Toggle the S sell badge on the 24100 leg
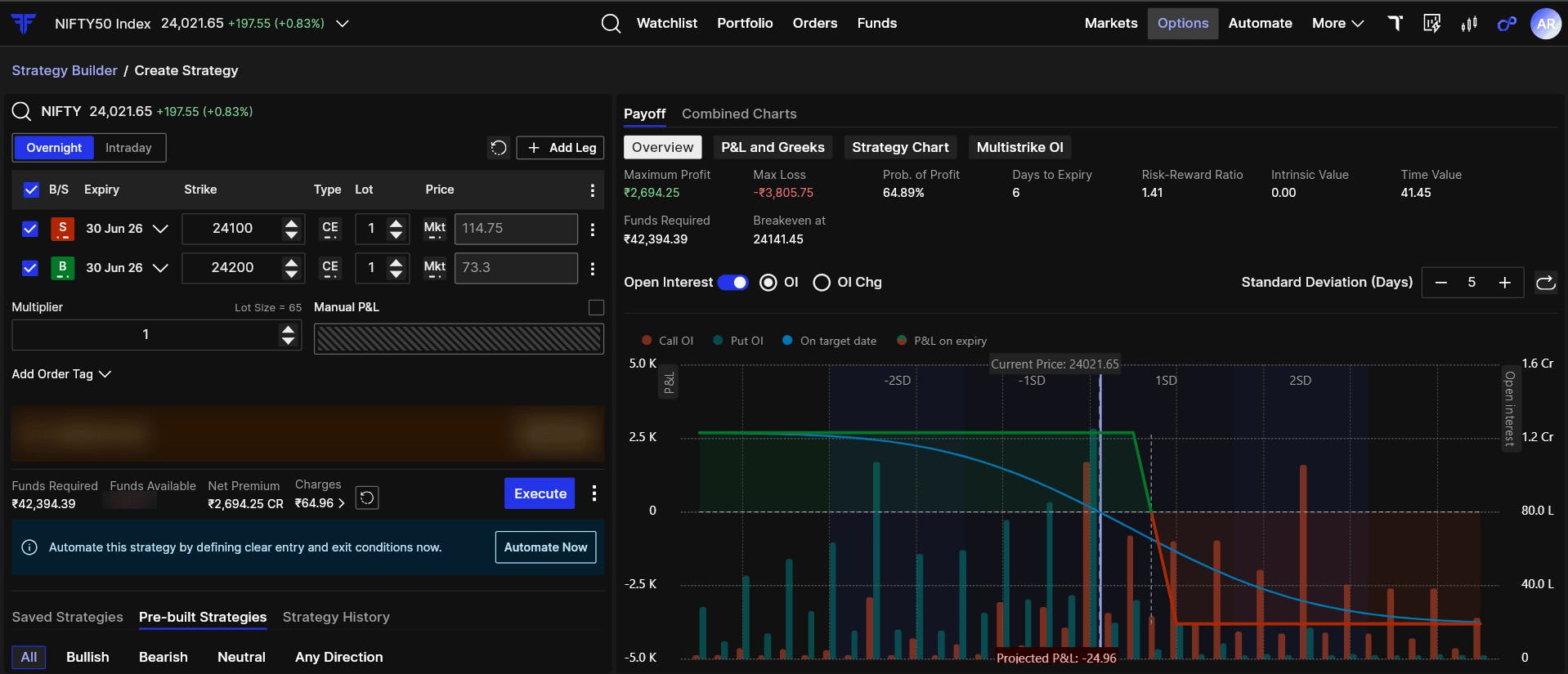Screen dimensions: 1568x674 pyautogui.click(x=63, y=229)
